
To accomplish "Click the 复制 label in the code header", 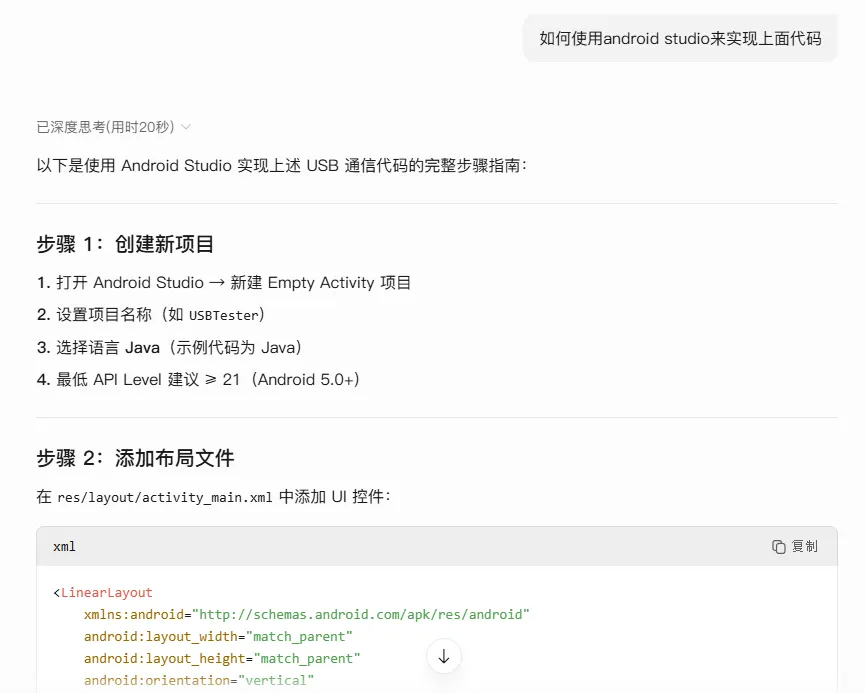I will [x=804, y=547].
